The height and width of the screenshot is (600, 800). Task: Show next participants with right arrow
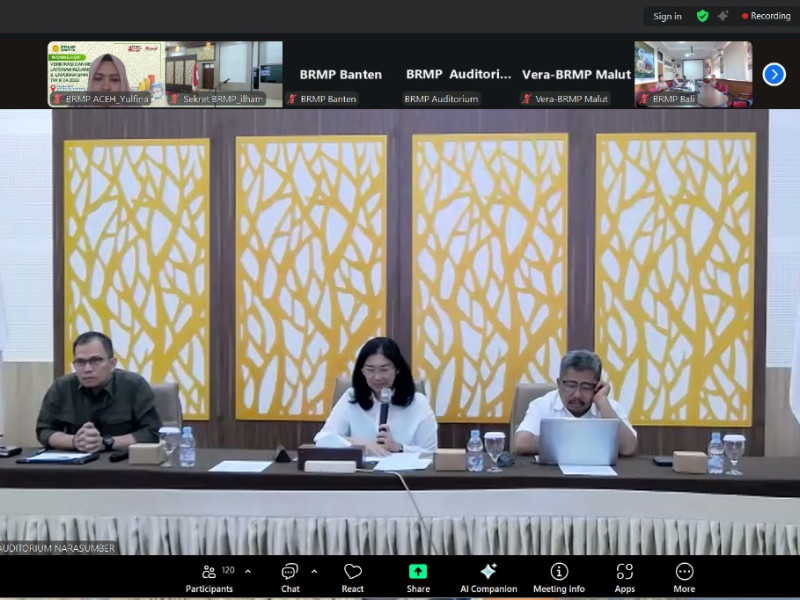(x=773, y=74)
